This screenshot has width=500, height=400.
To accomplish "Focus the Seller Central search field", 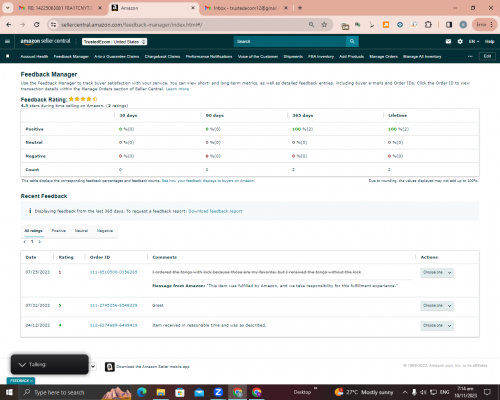I will [290, 41].
